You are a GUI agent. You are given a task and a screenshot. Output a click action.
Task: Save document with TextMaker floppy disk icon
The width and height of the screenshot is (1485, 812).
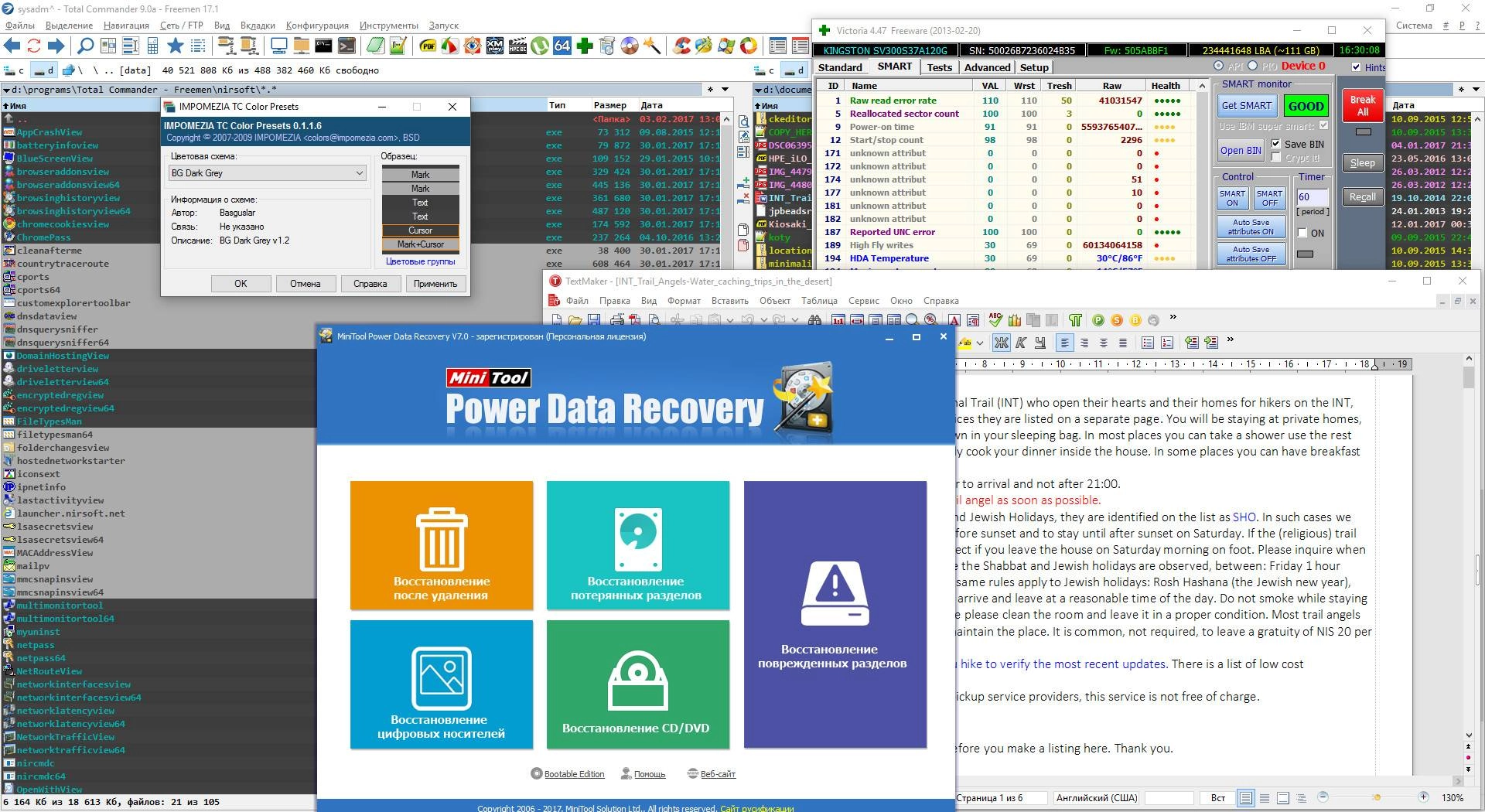coord(594,319)
